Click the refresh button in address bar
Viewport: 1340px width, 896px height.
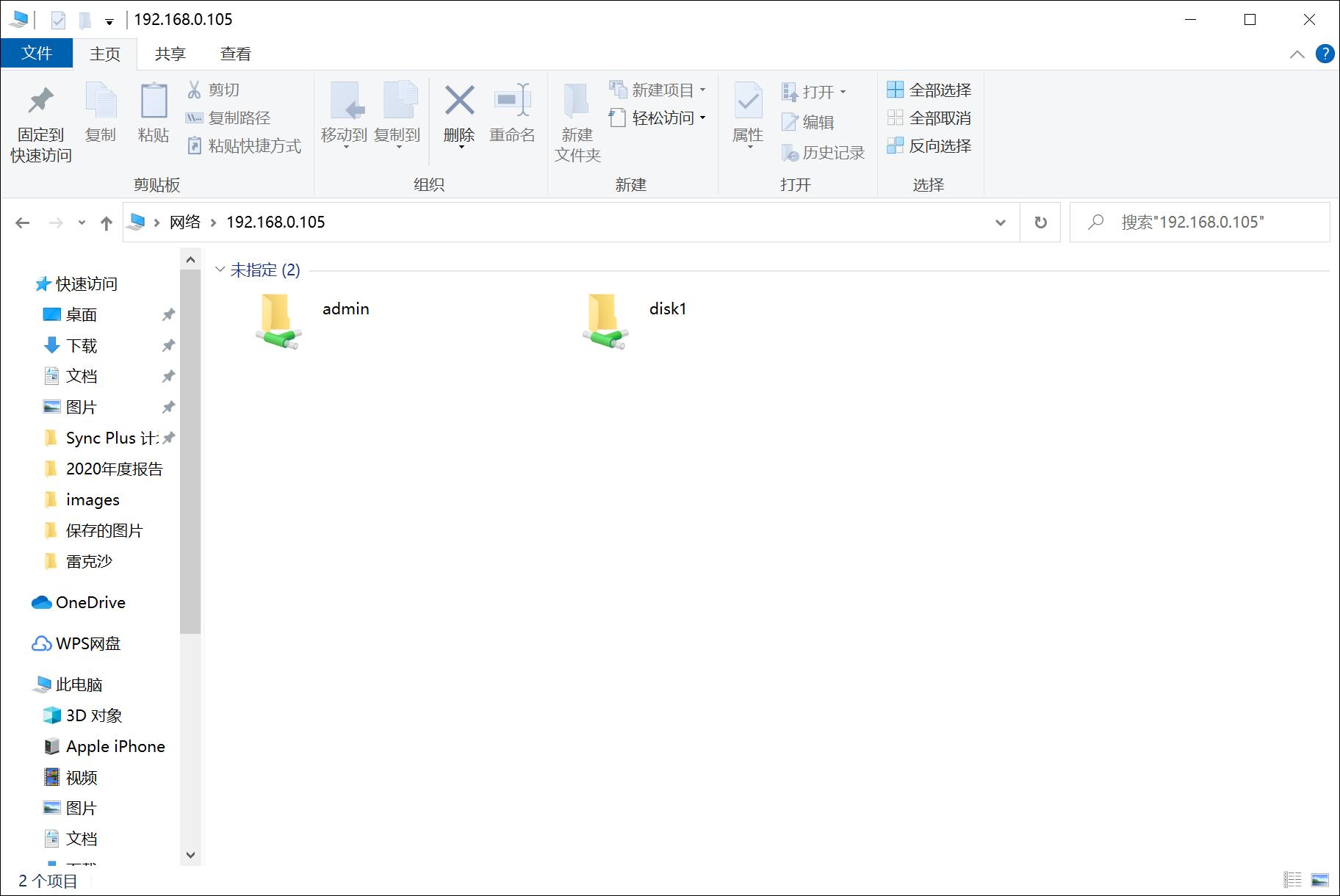tap(1040, 222)
